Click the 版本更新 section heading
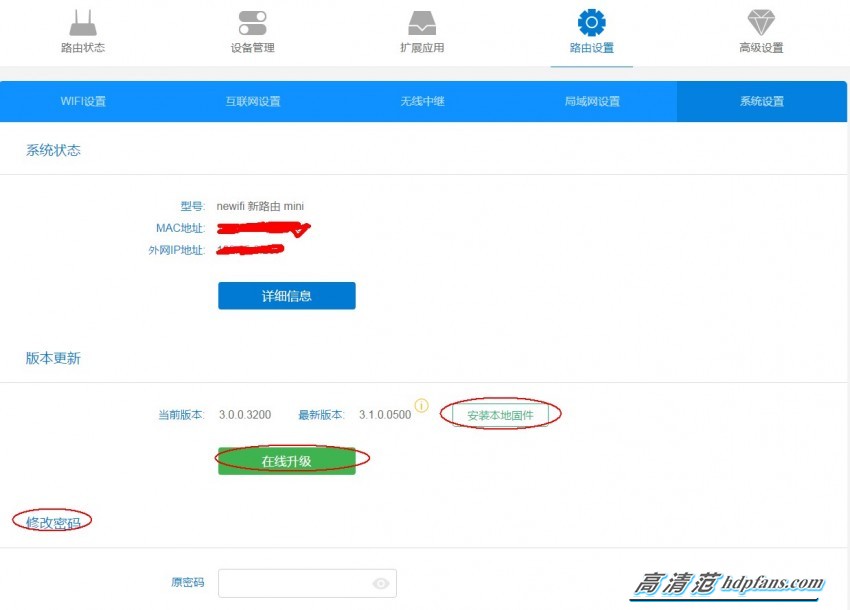Viewport: 850px width, 610px height. [x=51, y=357]
